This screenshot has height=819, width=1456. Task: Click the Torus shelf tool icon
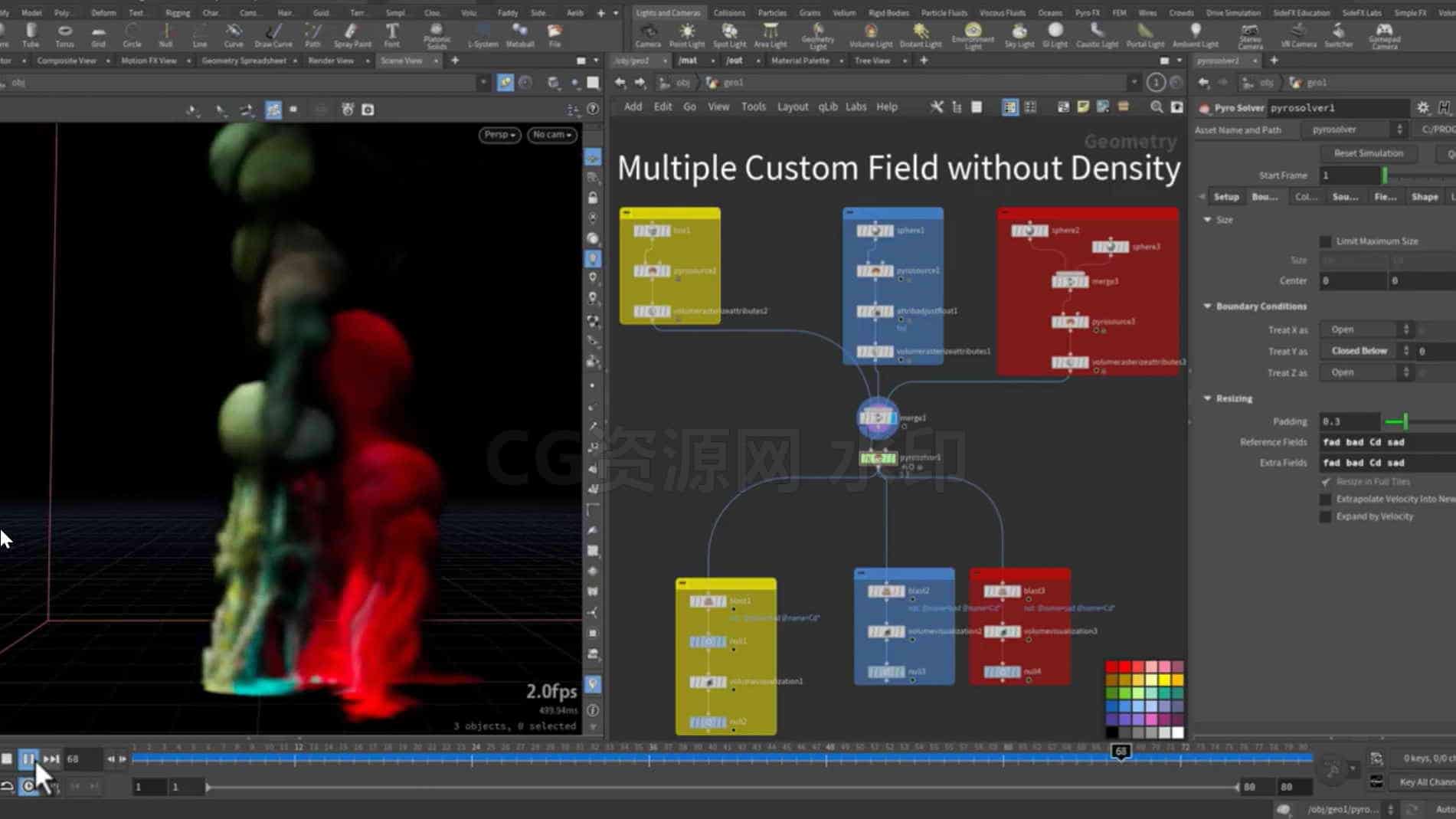[x=65, y=35]
